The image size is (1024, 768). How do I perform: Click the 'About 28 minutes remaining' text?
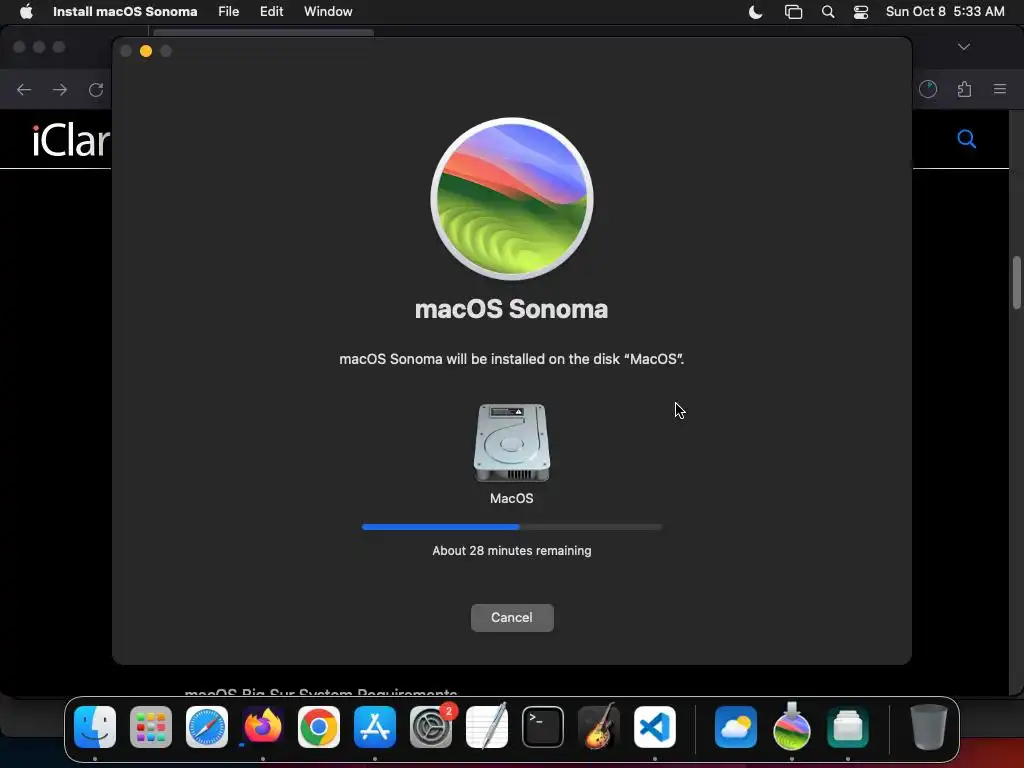coord(512,551)
